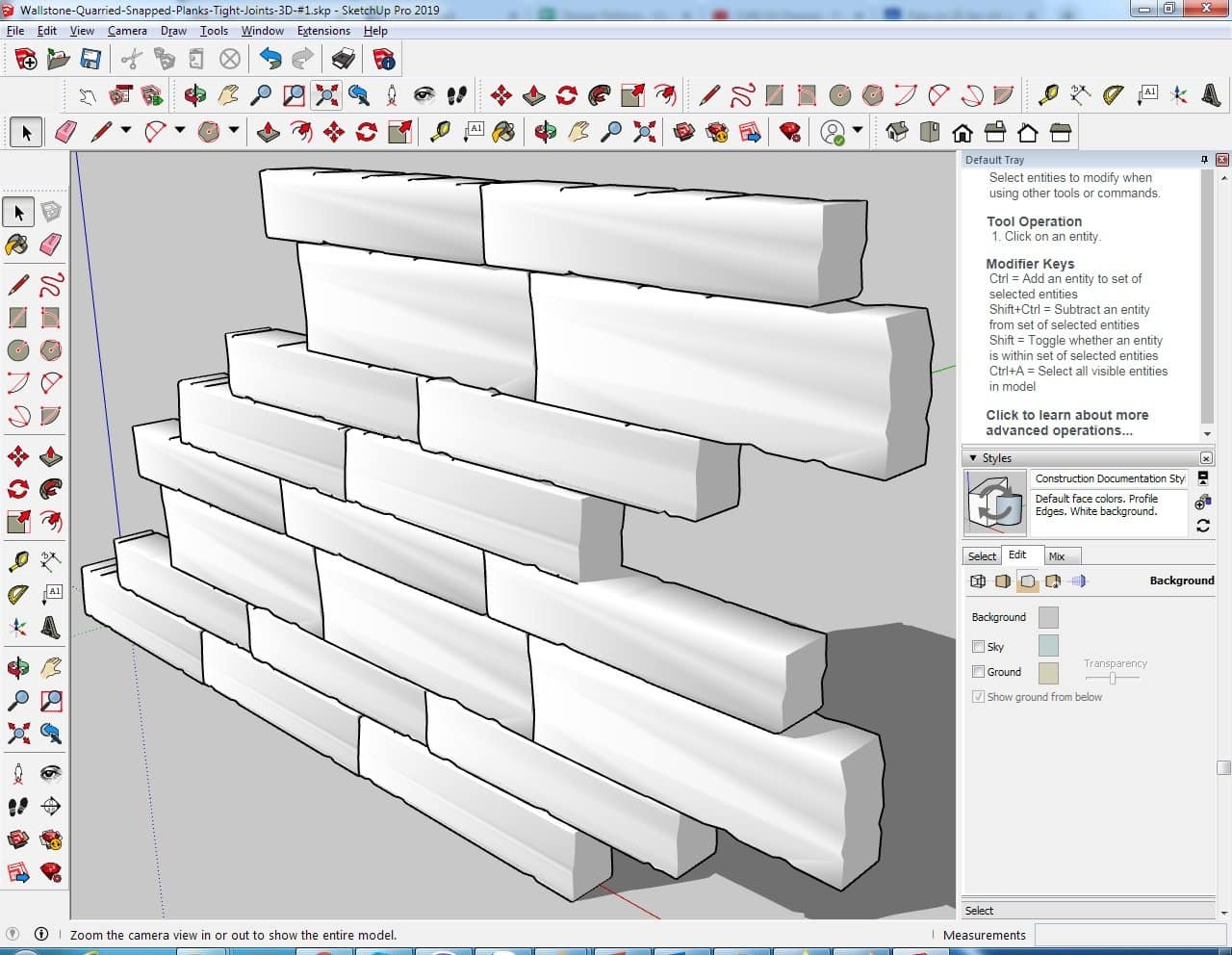Collapse the Styles panel triangle
The image size is (1232, 955).
coord(973,458)
